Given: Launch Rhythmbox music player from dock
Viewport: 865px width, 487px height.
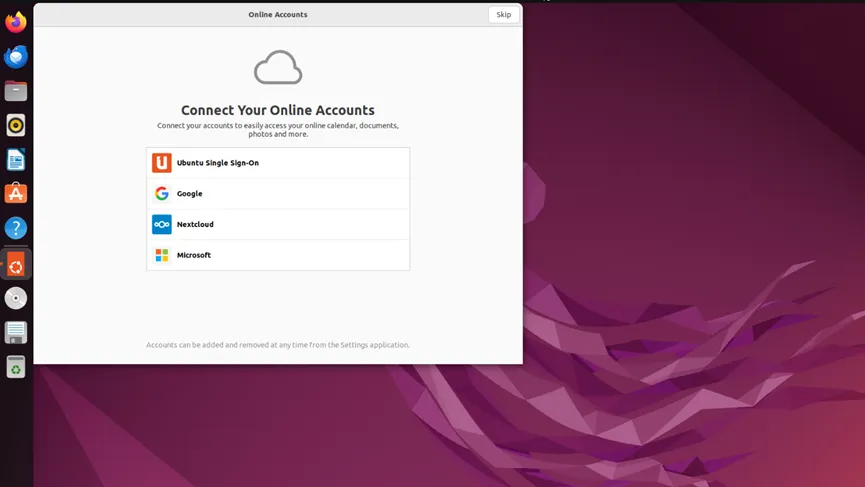Looking at the screenshot, I should point(16,126).
